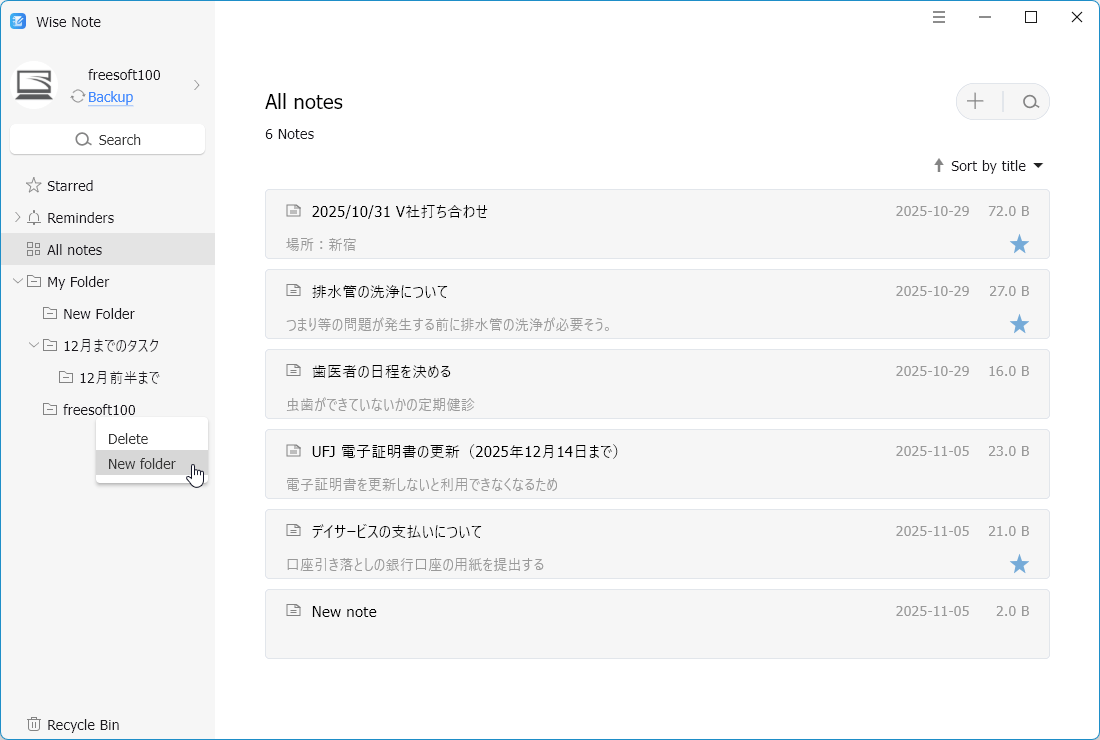The width and height of the screenshot is (1100, 740).
Task: Open the UFJ 電子証明書の更新 note
Action: tap(466, 452)
